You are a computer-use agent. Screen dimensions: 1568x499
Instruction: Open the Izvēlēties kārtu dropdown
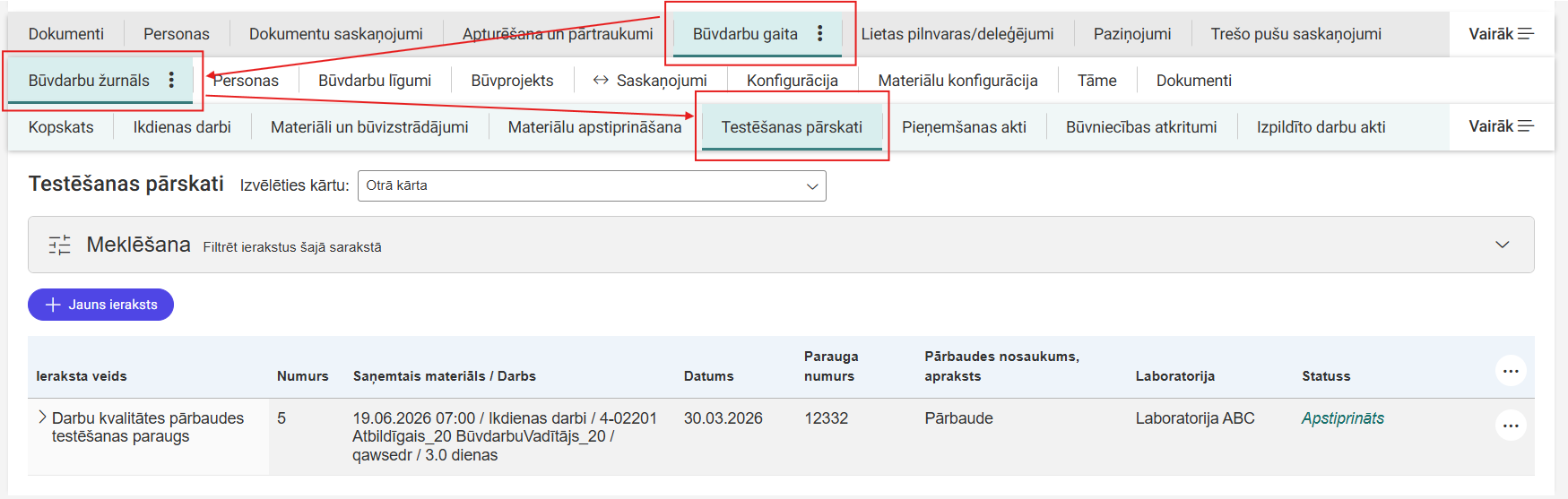(x=592, y=185)
